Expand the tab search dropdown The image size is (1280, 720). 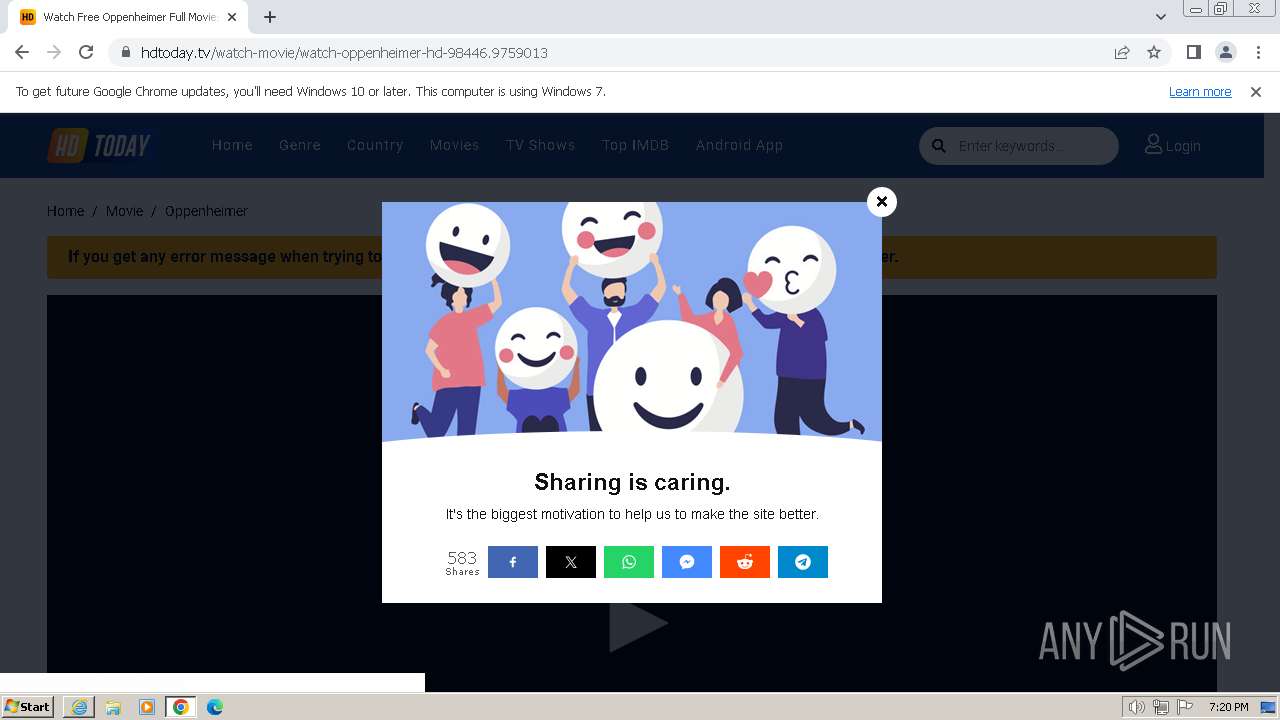pos(1161,17)
